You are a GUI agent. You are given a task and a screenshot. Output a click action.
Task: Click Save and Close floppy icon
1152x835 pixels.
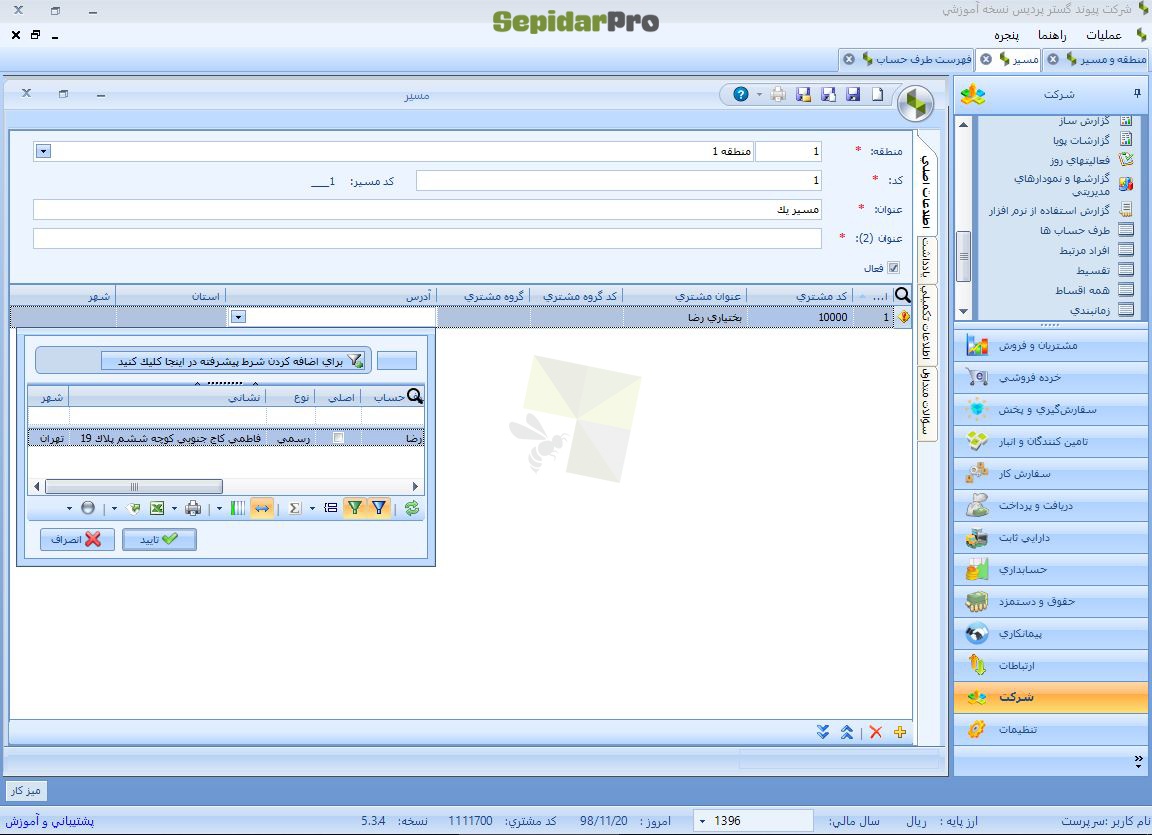[803, 95]
